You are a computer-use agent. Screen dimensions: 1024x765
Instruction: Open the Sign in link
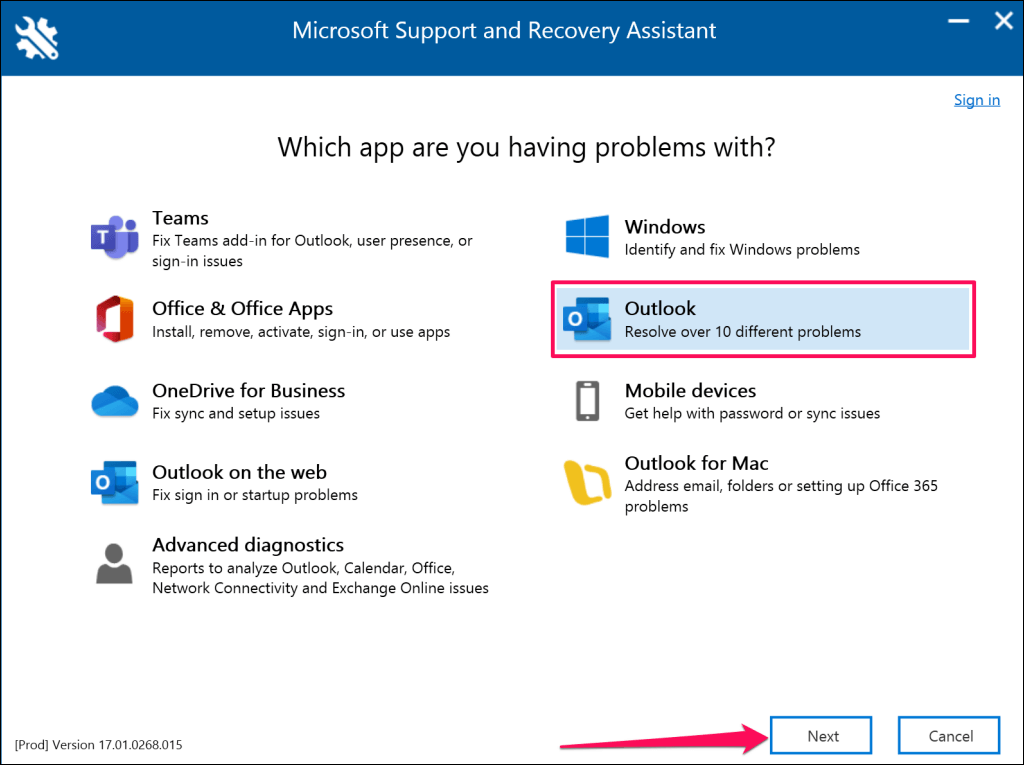click(976, 100)
